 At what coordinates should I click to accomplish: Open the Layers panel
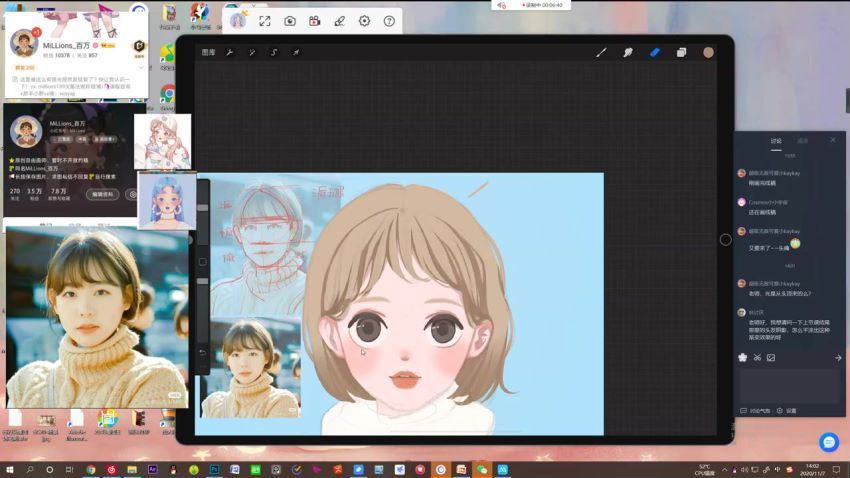[x=681, y=52]
